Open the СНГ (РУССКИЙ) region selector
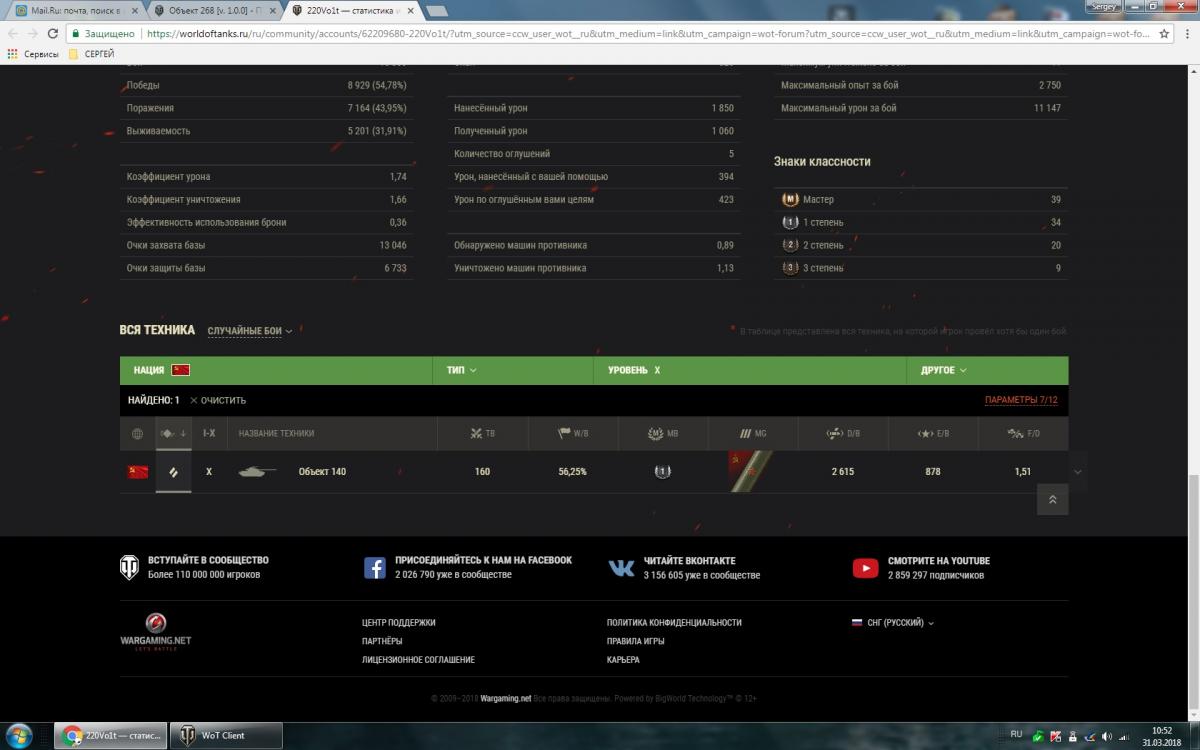 pos(893,622)
